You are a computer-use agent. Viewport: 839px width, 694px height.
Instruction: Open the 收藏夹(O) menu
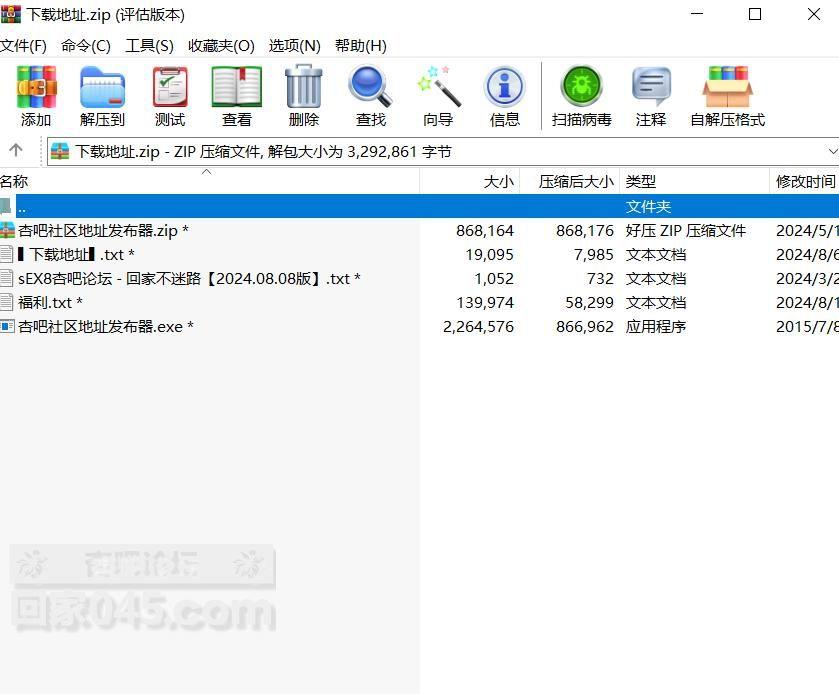221,46
